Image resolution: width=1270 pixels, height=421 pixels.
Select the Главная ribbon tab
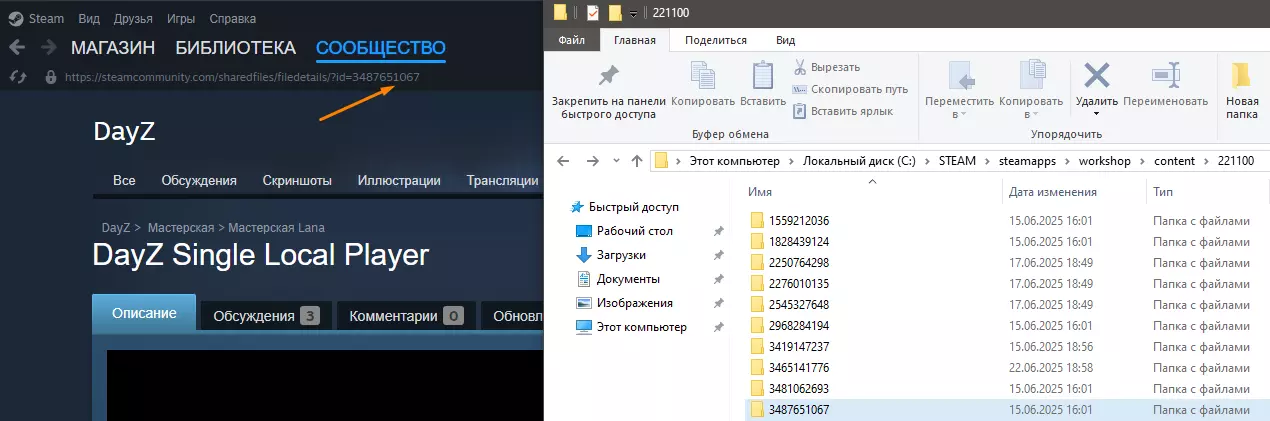pyautogui.click(x=634, y=40)
